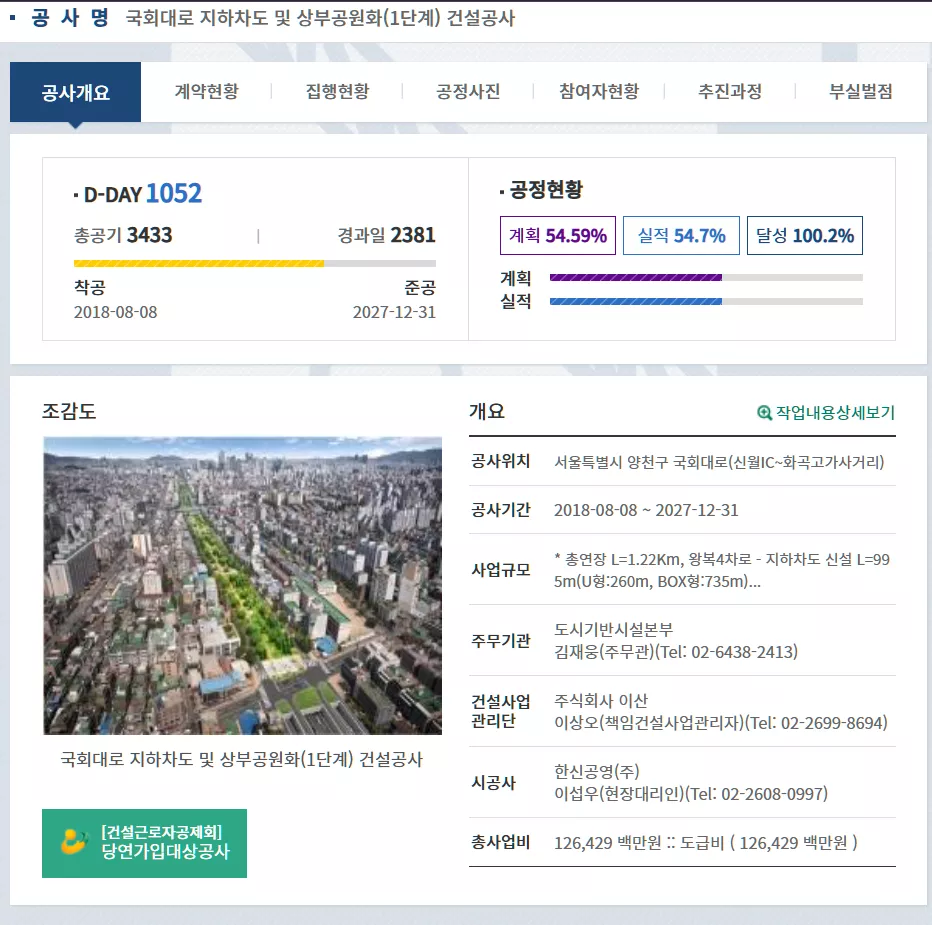Click 김재웅(주무관) contact line

click(676, 652)
